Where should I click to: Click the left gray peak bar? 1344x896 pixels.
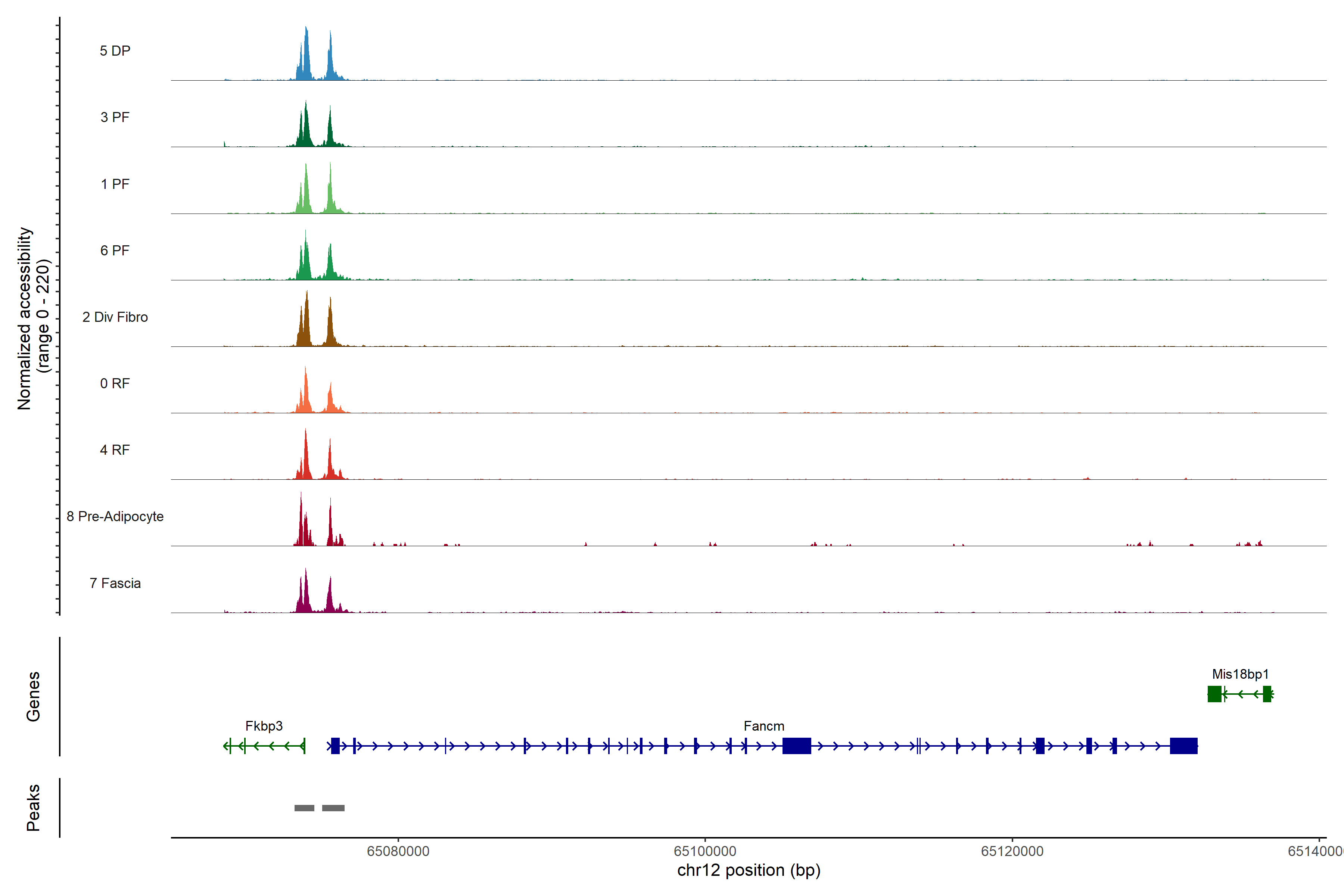[x=304, y=808]
